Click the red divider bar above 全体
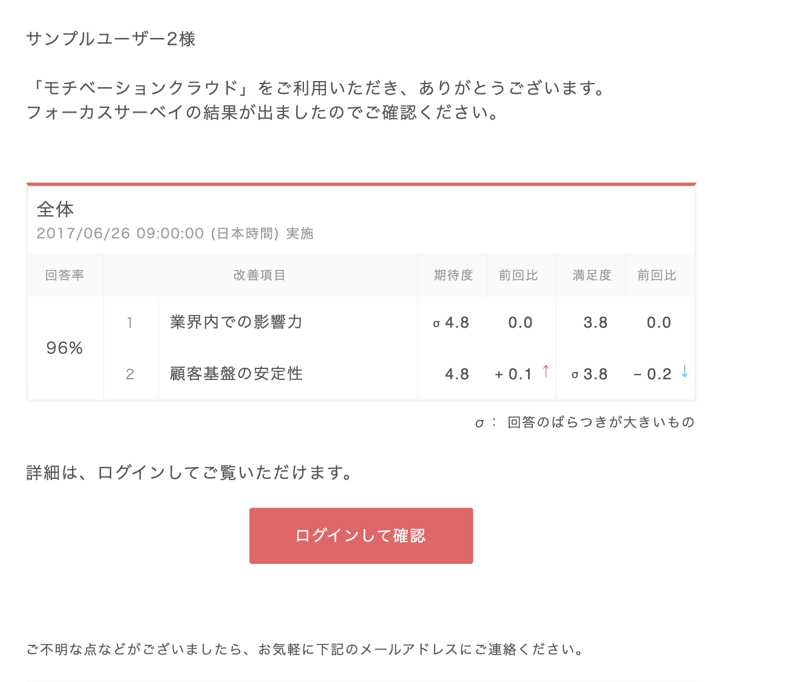This screenshot has width=804, height=682. [362, 184]
